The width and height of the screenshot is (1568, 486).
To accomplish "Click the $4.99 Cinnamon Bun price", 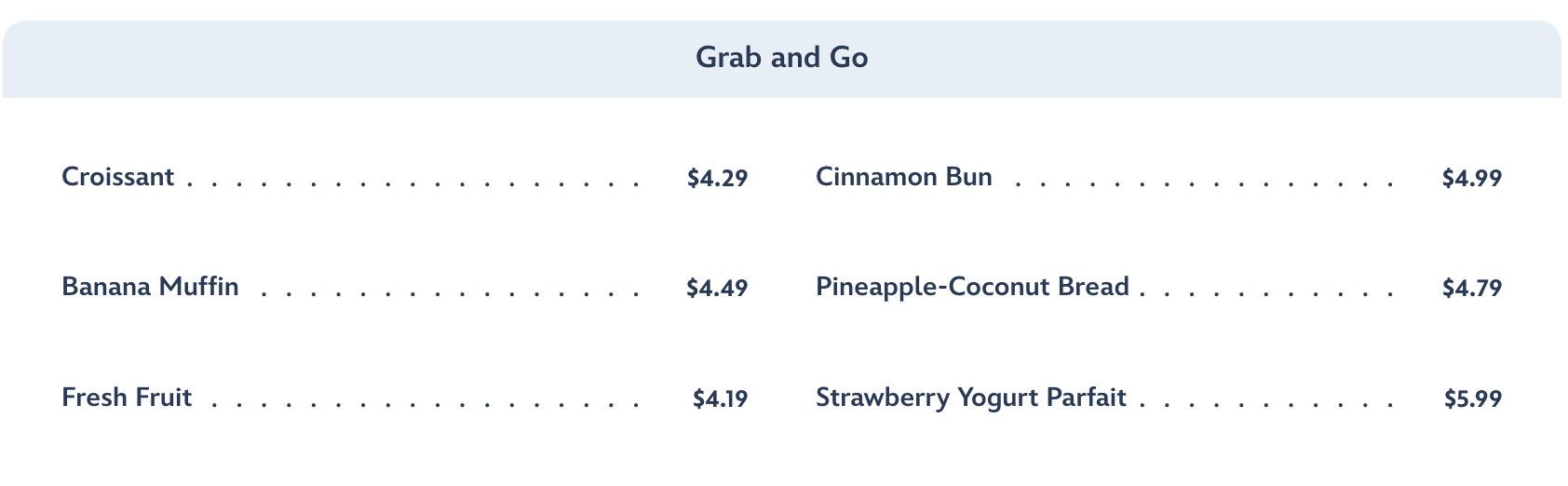I will click(1471, 178).
